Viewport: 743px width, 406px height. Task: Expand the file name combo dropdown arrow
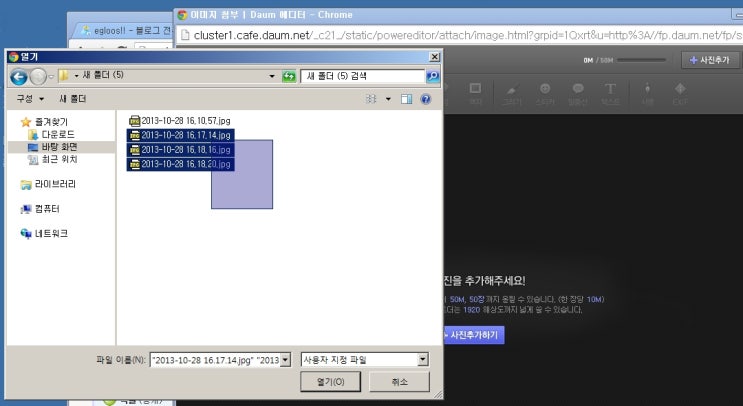[285, 360]
